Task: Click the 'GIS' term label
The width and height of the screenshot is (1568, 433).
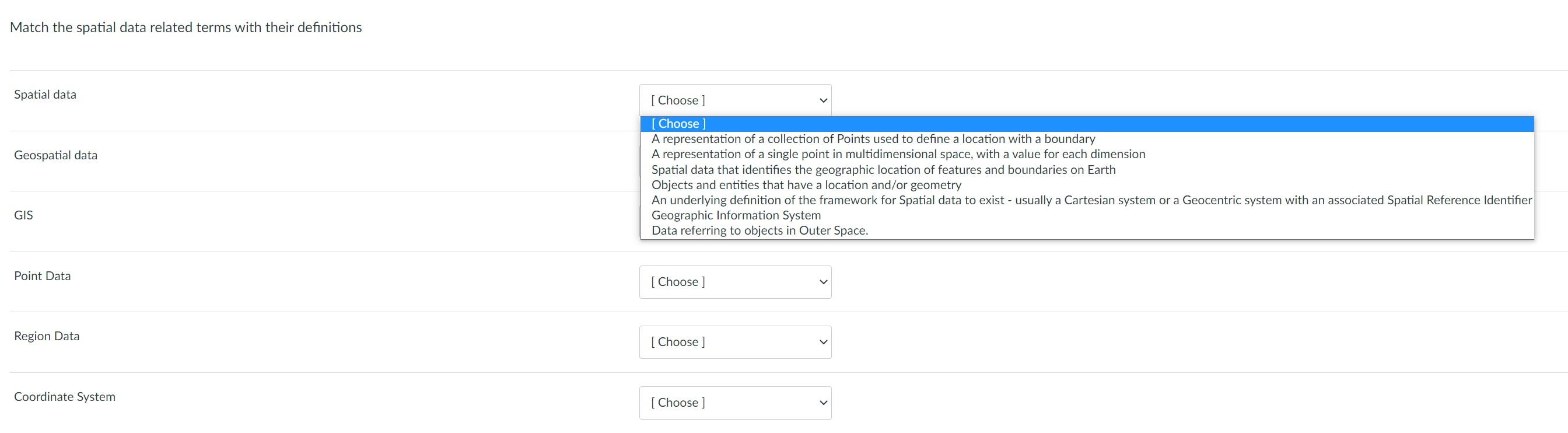Action: coord(23,215)
